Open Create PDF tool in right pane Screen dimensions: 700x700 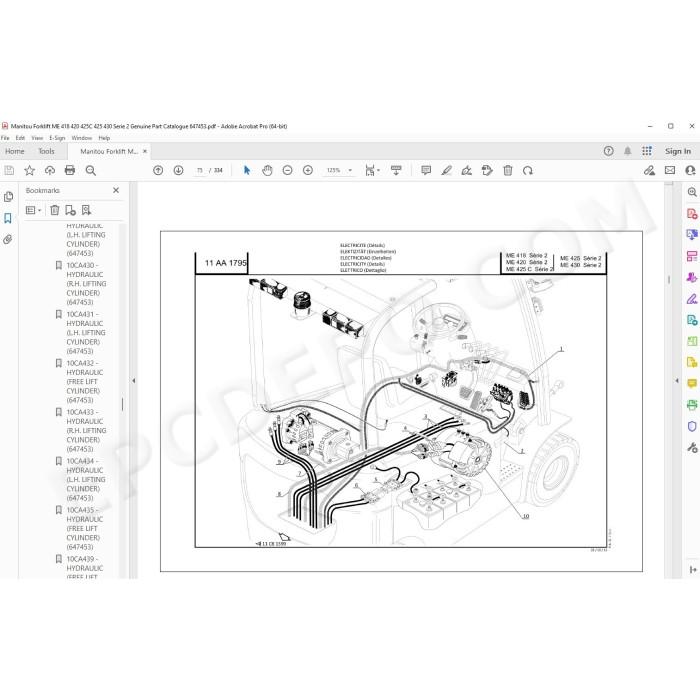click(x=692, y=213)
